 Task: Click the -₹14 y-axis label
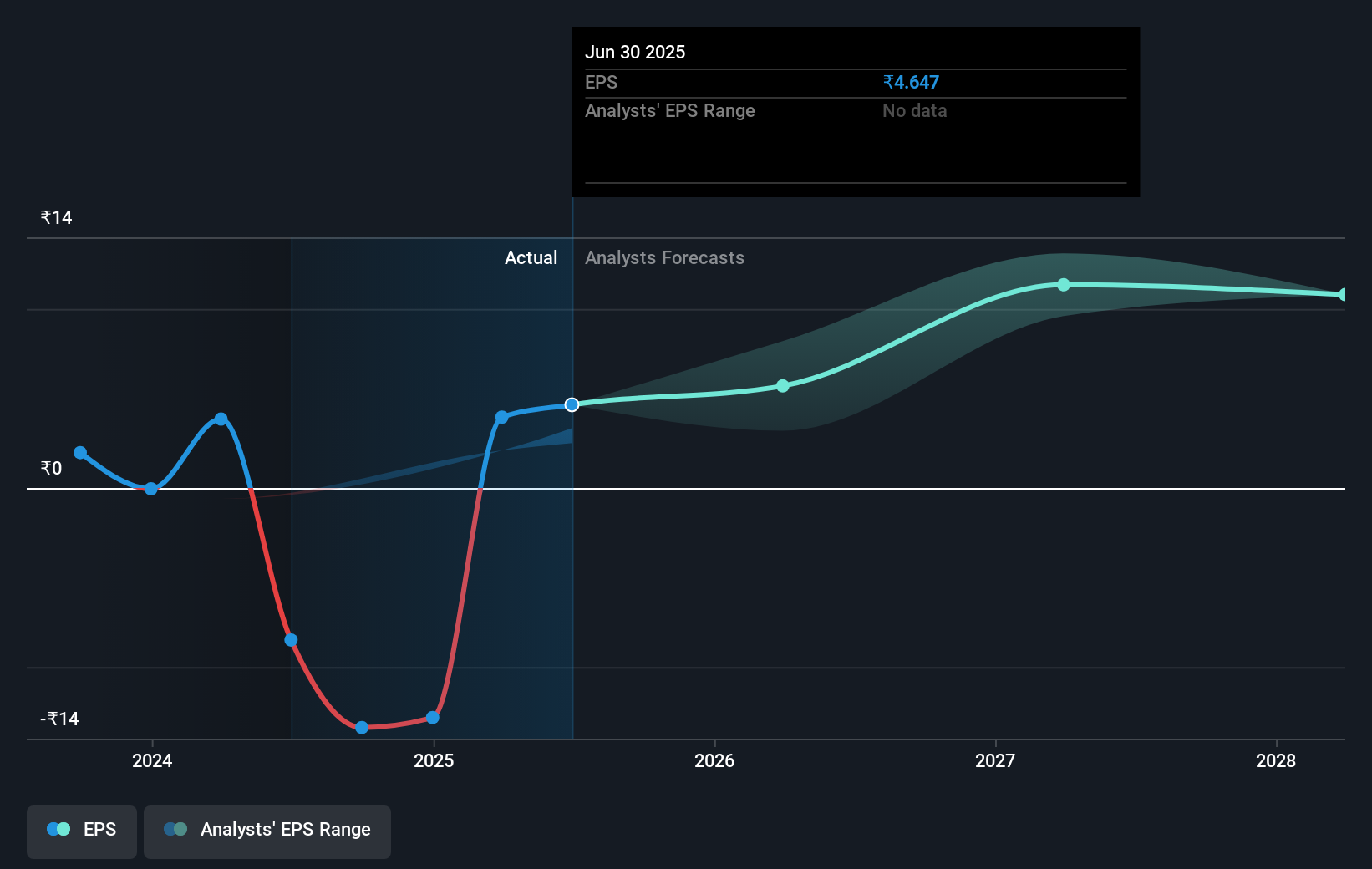pyautogui.click(x=59, y=719)
